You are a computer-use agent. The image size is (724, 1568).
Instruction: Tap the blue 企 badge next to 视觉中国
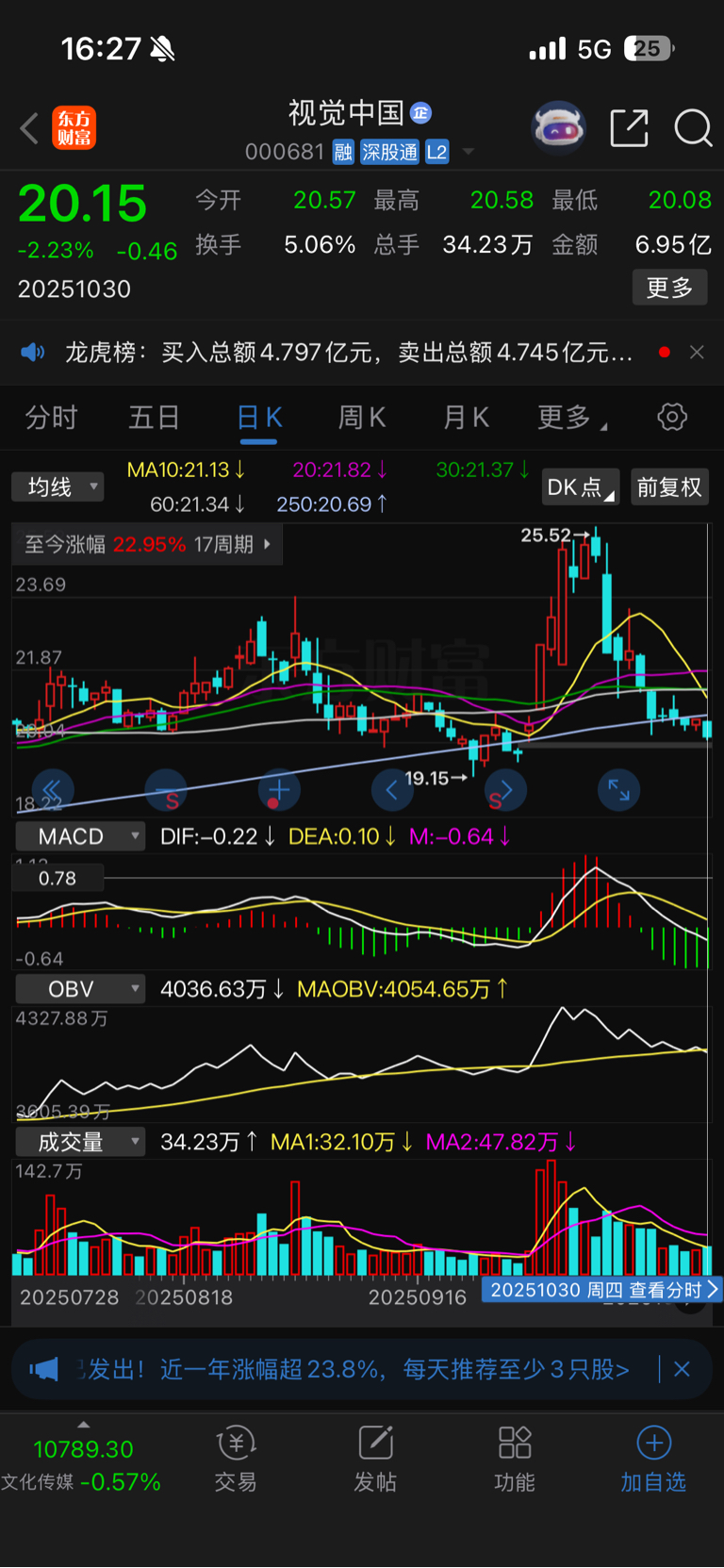click(420, 113)
